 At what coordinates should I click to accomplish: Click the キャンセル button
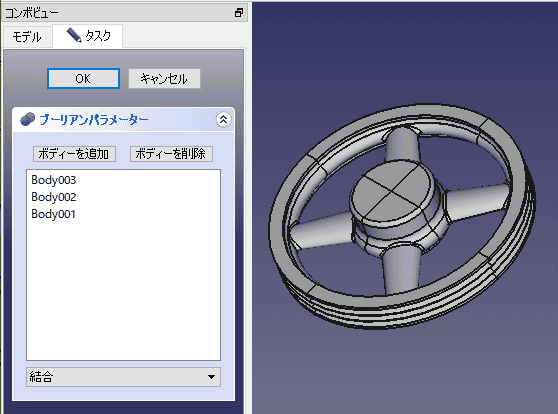164,78
